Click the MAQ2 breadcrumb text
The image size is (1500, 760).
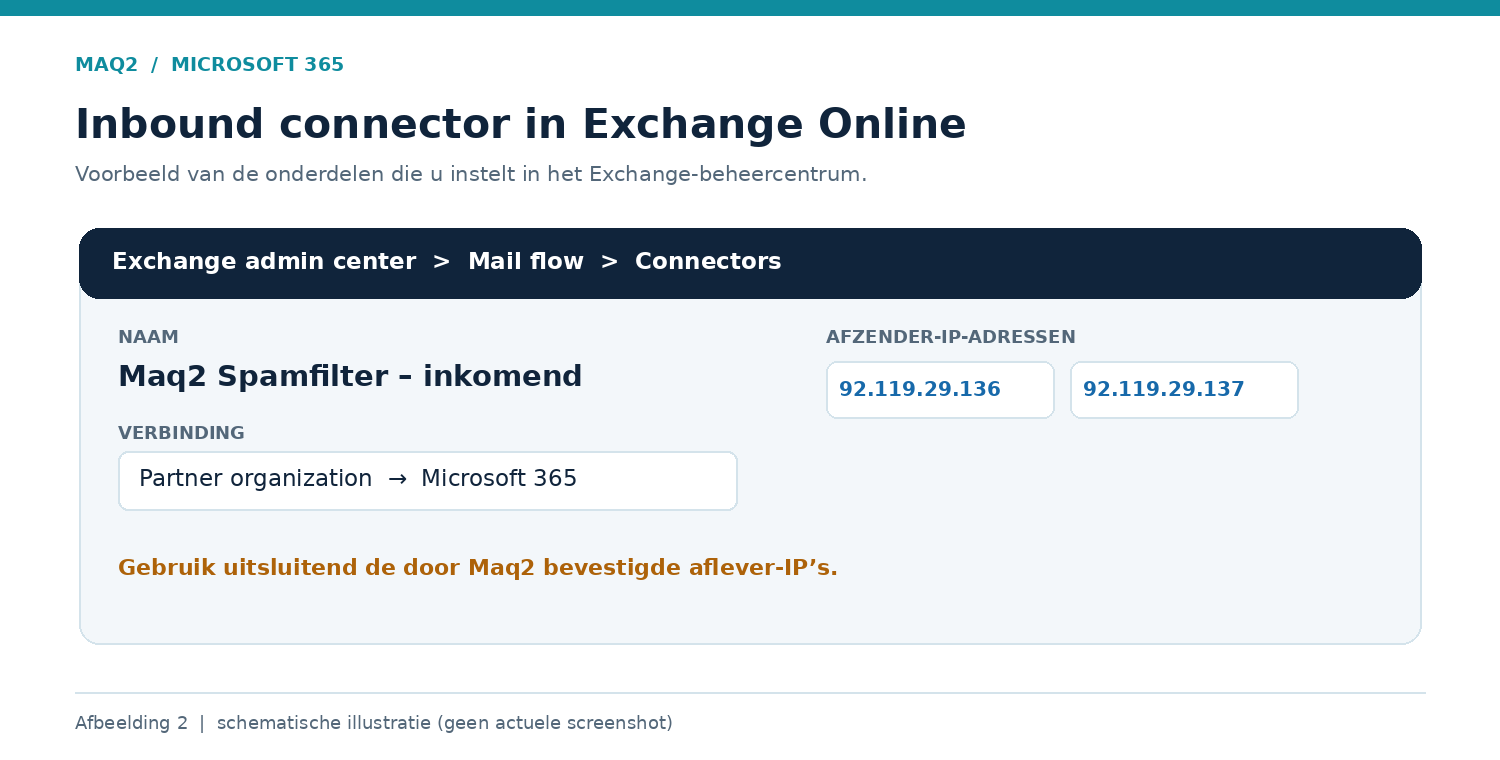point(107,65)
